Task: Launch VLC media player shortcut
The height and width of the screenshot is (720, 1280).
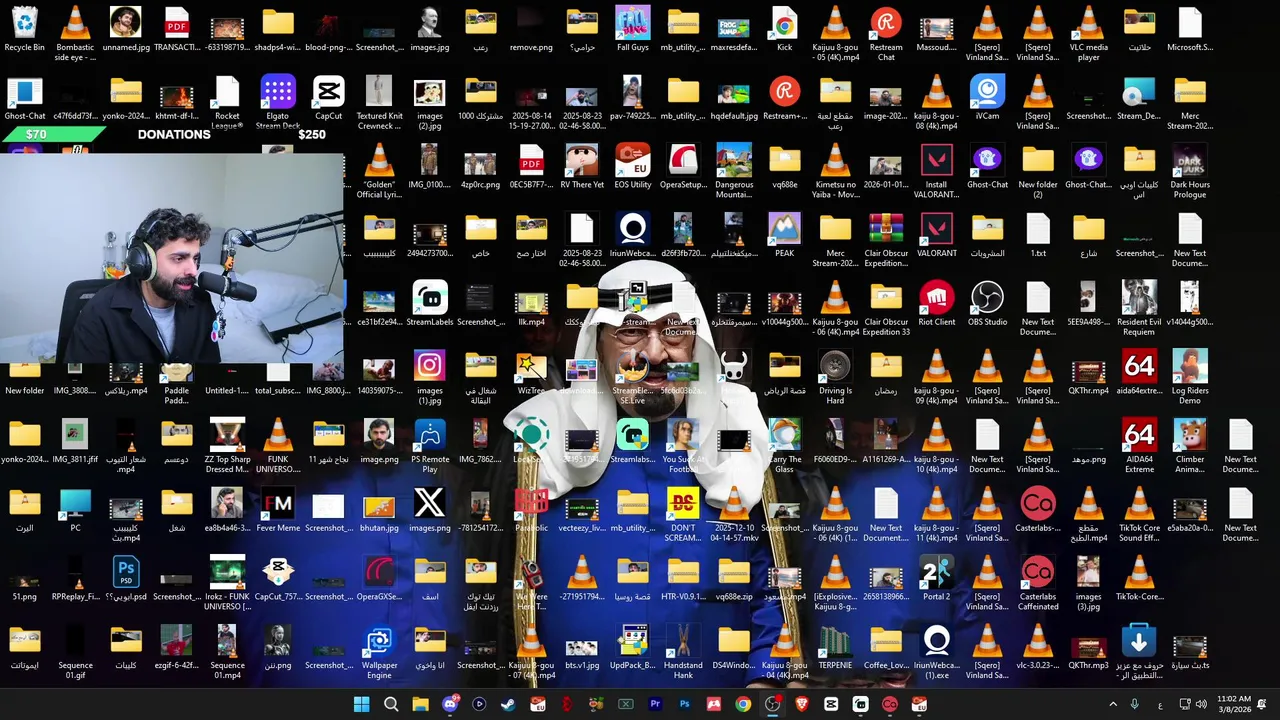Action: tap(1088, 34)
